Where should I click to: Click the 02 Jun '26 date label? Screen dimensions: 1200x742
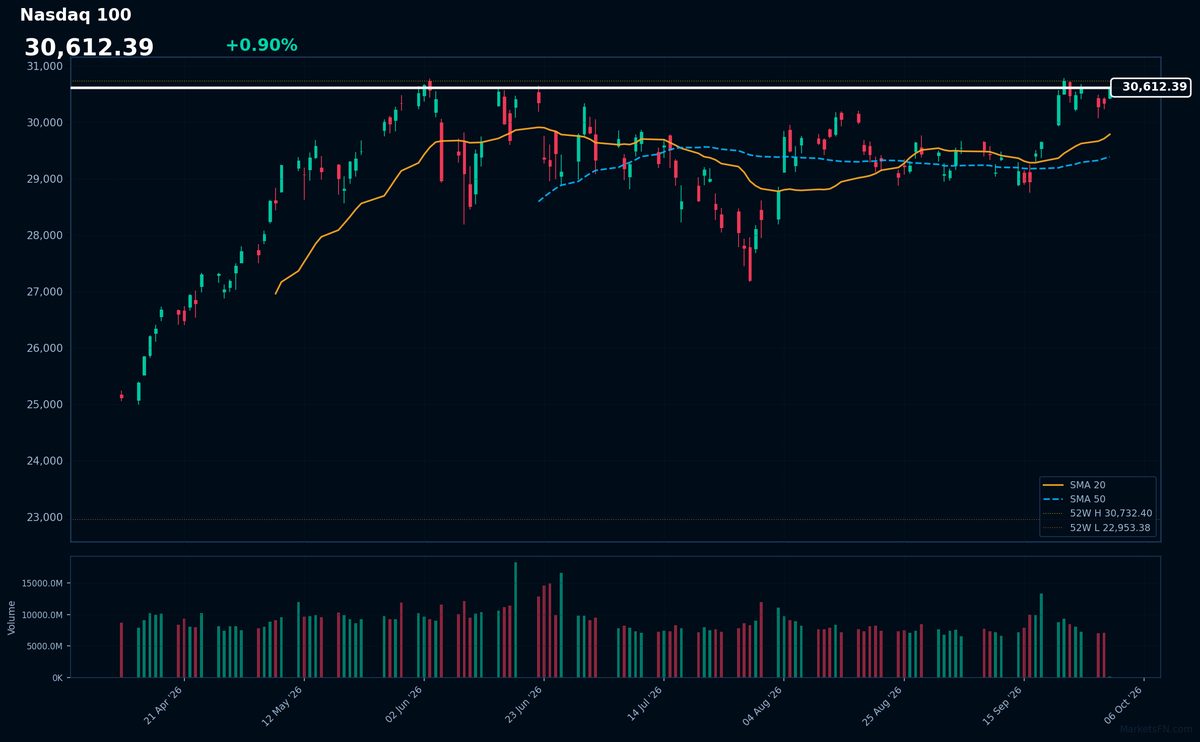[404, 705]
